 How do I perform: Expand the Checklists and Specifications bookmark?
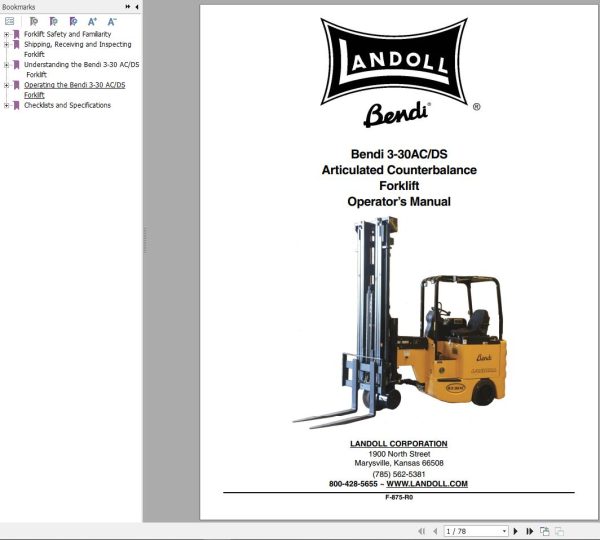[6, 105]
